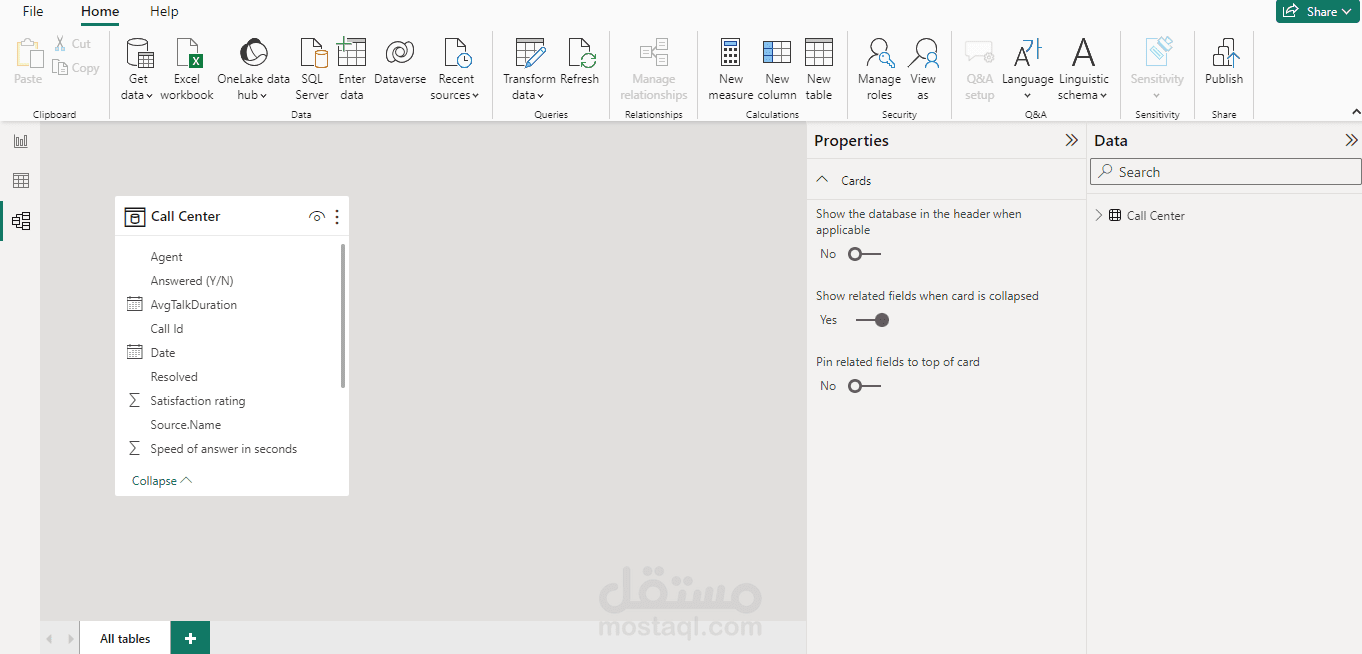Create a New table
This screenshot has width=1362, height=654.
pos(819,69)
